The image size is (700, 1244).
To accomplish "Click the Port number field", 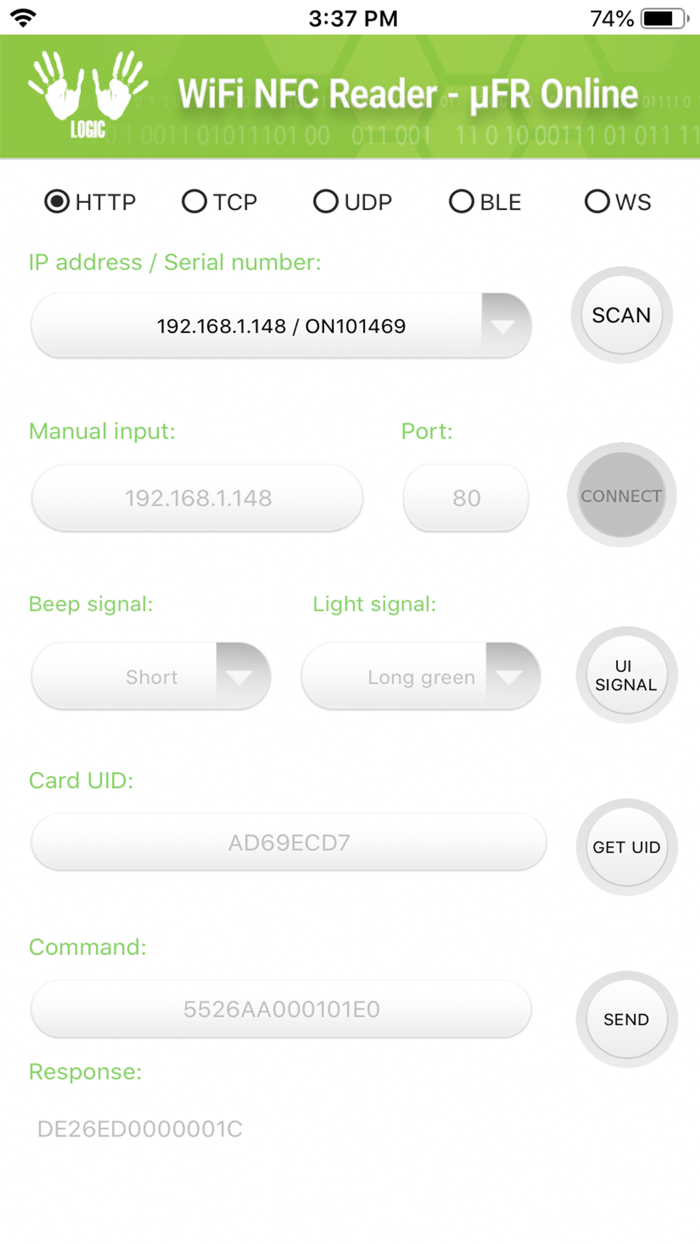I will [465, 498].
